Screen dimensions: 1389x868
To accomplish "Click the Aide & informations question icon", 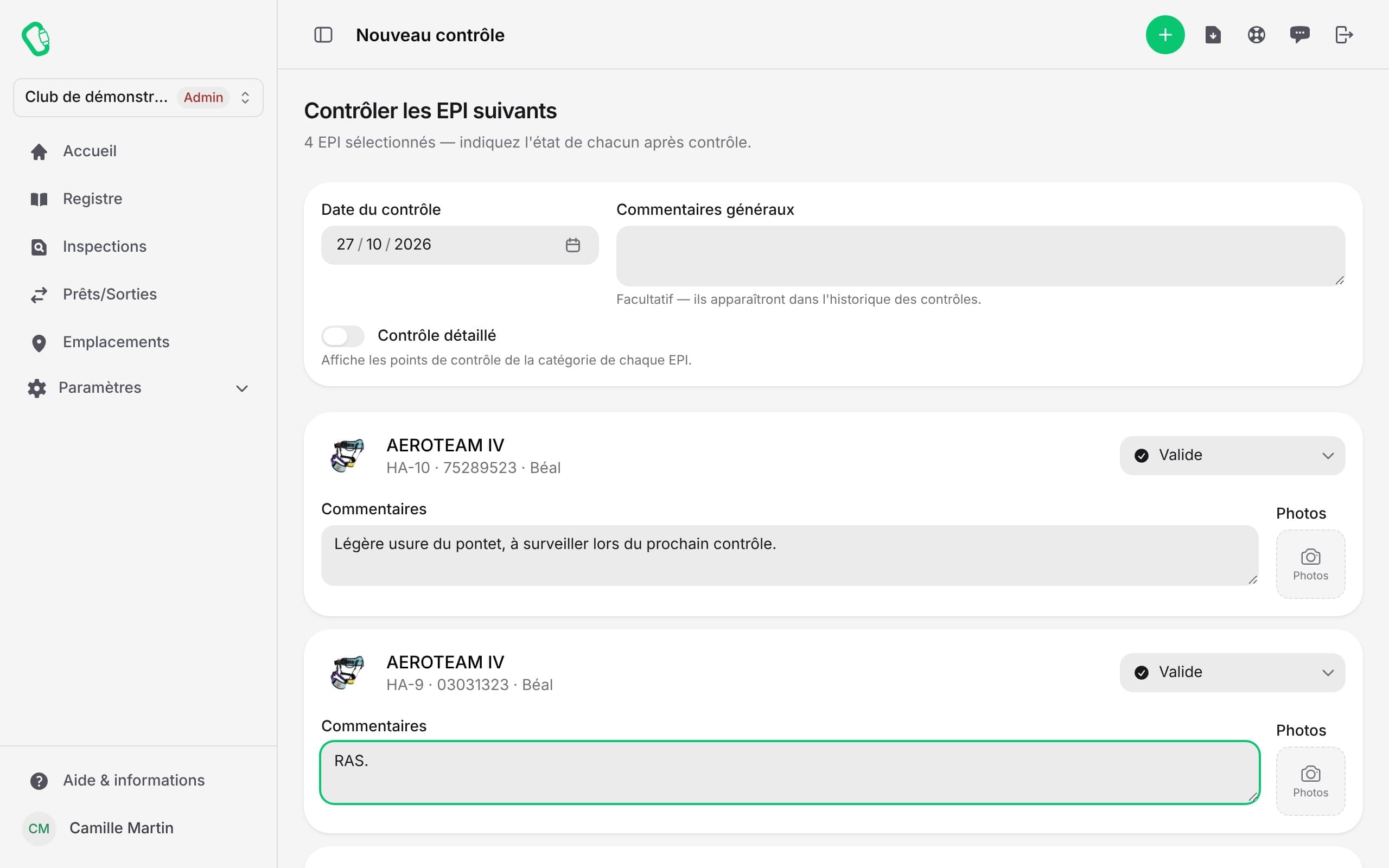I will click(x=39, y=781).
